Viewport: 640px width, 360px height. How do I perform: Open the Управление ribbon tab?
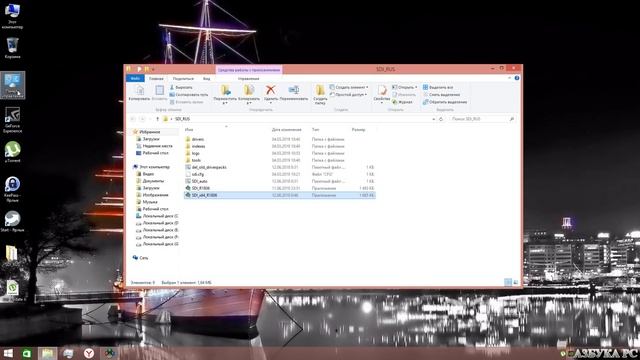(249, 78)
